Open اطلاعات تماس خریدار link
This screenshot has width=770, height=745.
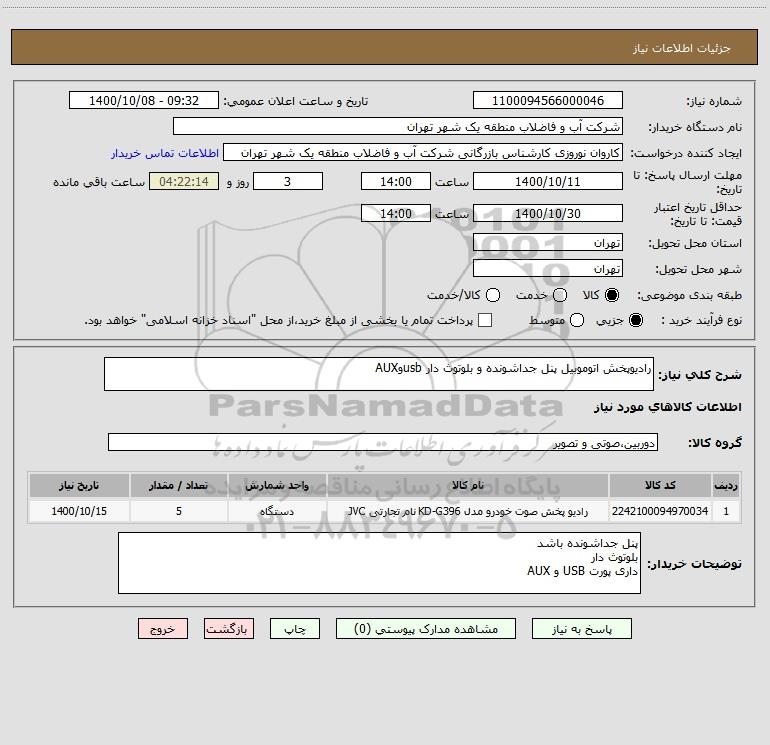[165, 153]
